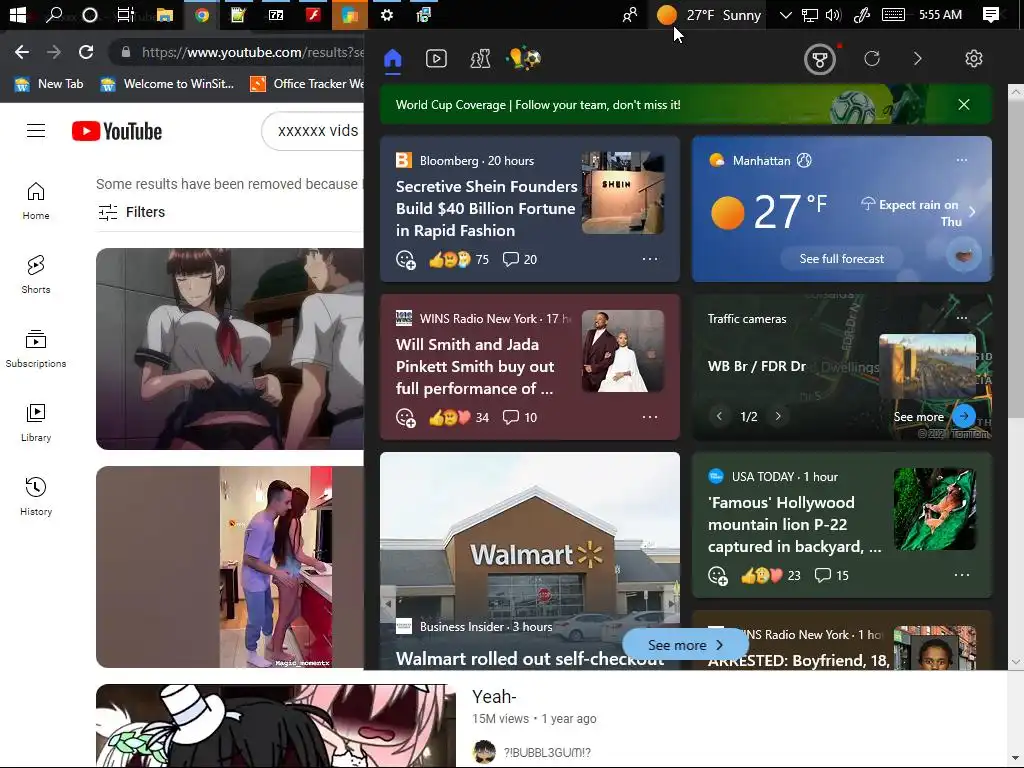Click the forward arrow in widget header
Screen dimensions: 1024x768
(918, 59)
